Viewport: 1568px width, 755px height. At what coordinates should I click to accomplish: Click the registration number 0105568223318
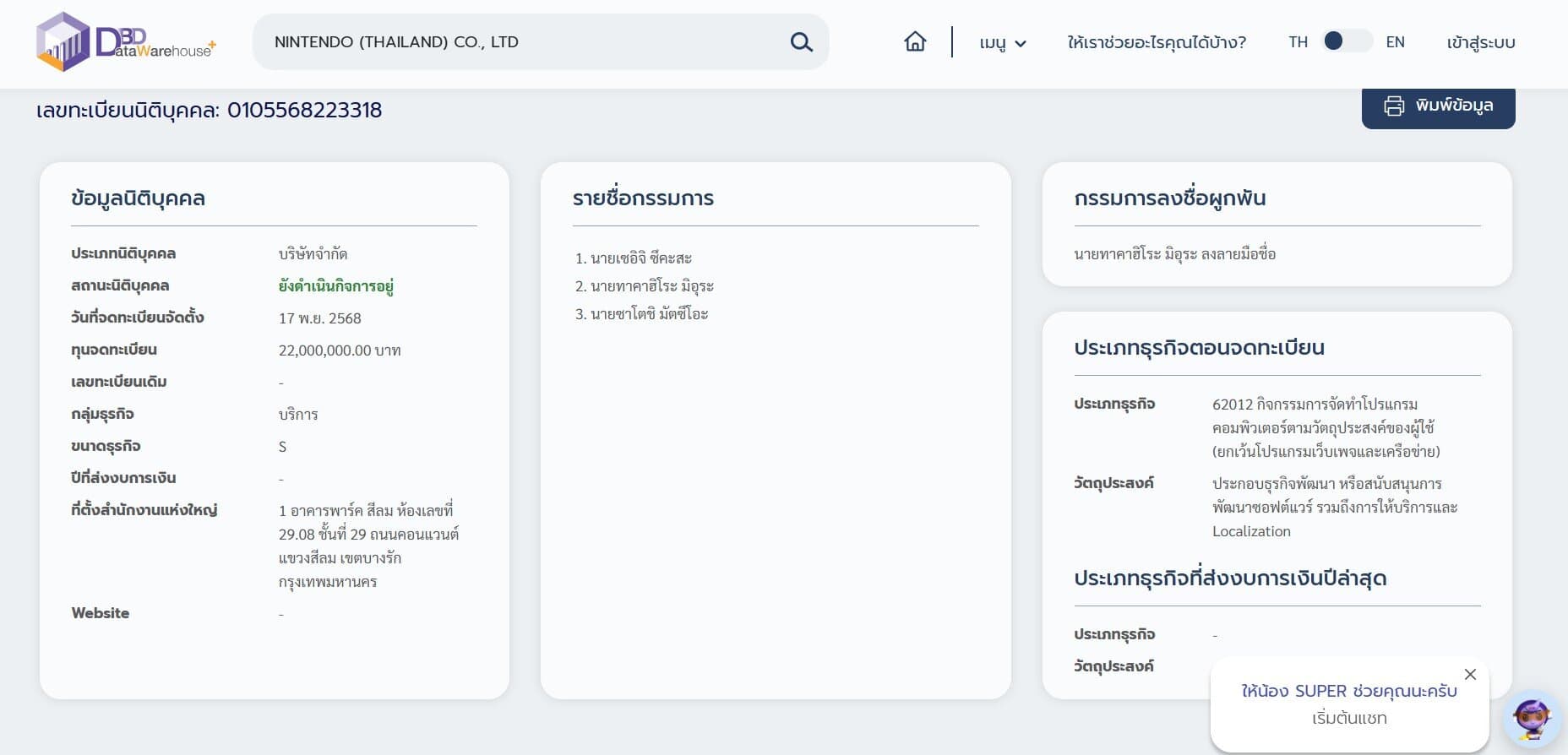coord(304,111)
